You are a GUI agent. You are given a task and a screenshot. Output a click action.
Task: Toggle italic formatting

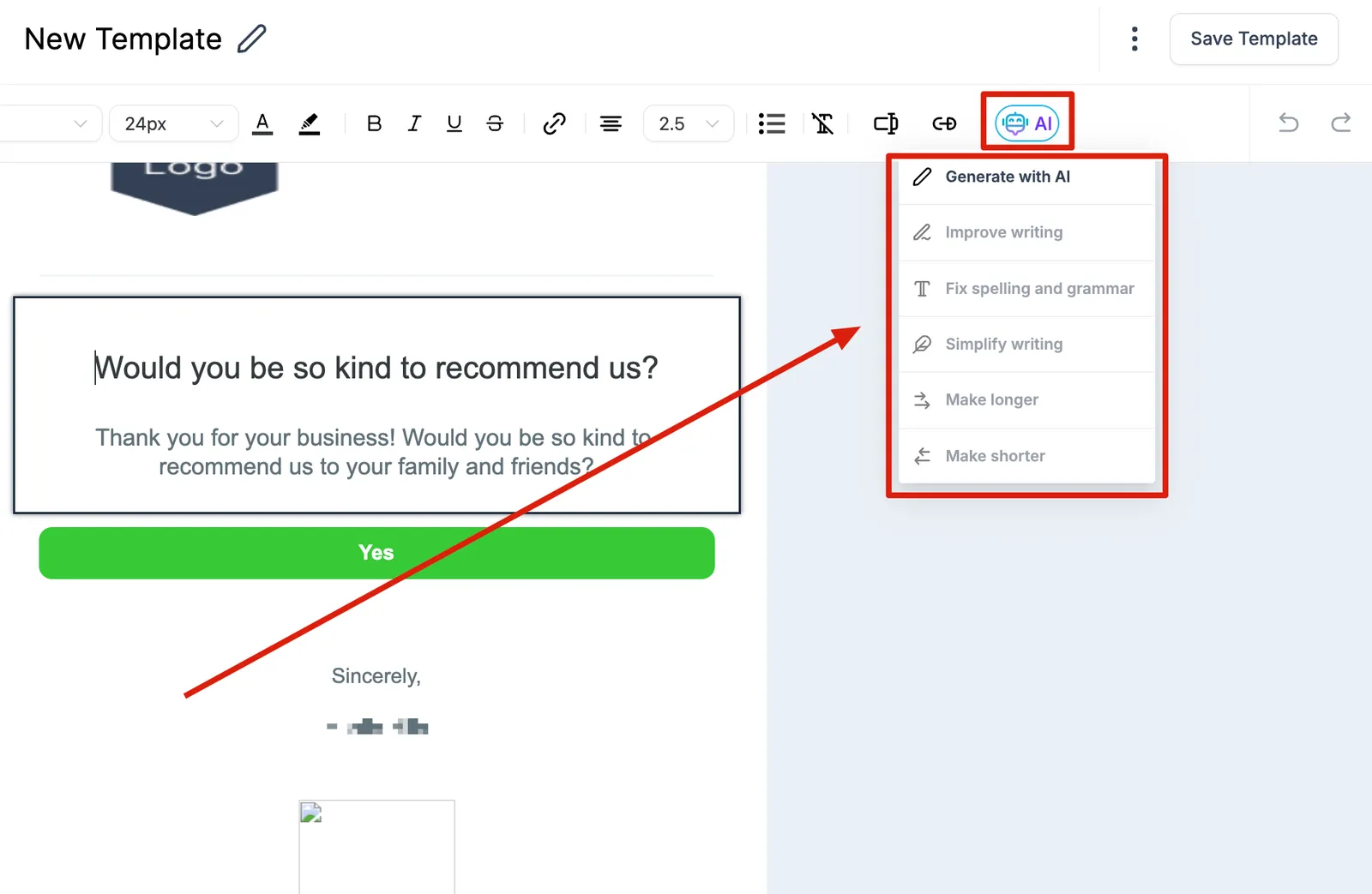414,123
